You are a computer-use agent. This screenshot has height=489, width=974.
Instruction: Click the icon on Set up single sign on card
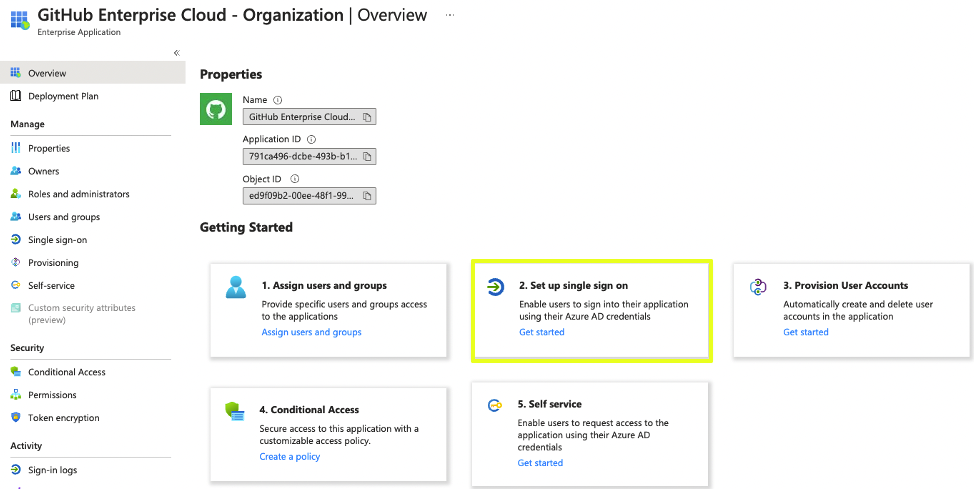pos(495,287)
